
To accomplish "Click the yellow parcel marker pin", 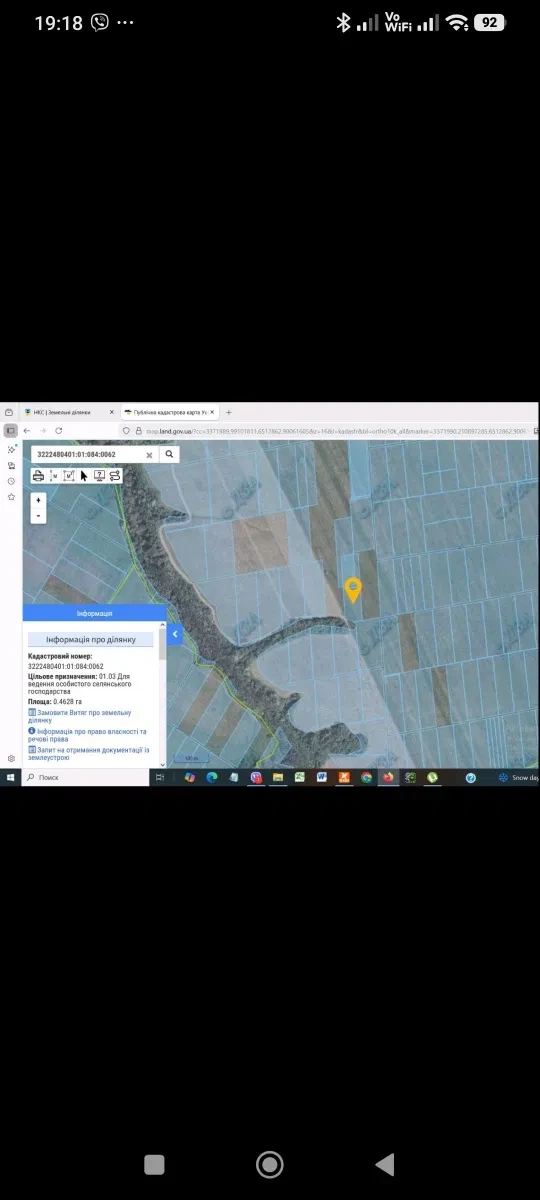I will pos(353,590).
